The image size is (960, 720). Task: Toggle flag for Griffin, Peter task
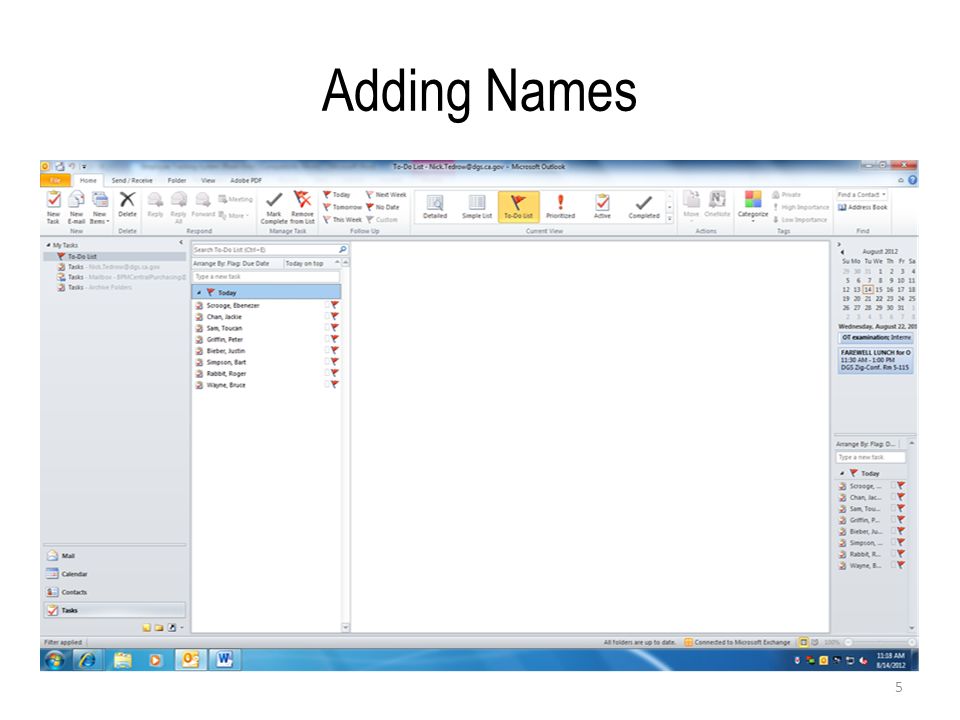[x=334, y=339]
